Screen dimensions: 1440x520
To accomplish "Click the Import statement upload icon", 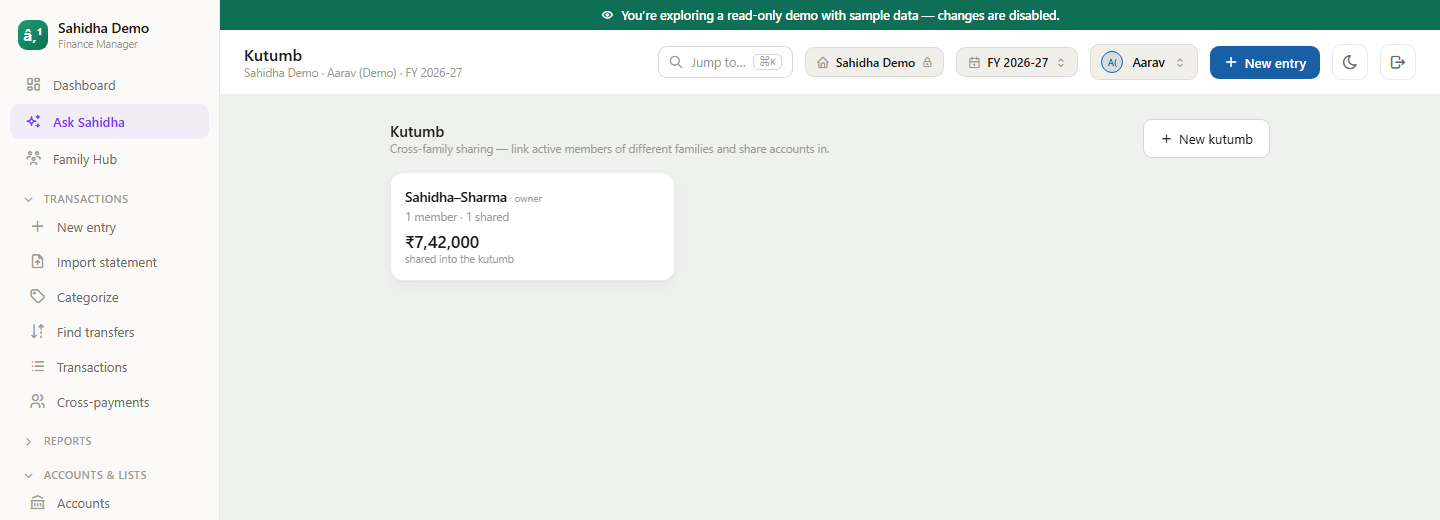I will click(x=37, y=262).
